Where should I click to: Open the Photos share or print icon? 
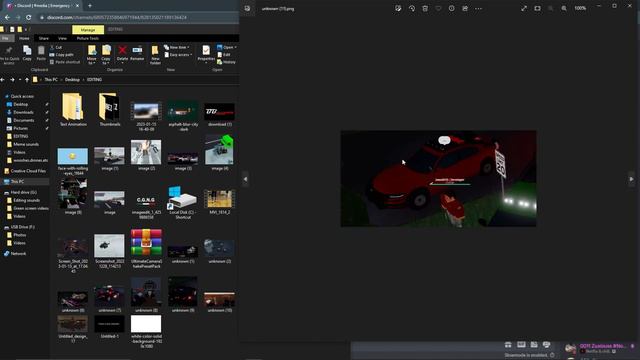(465, 8)
